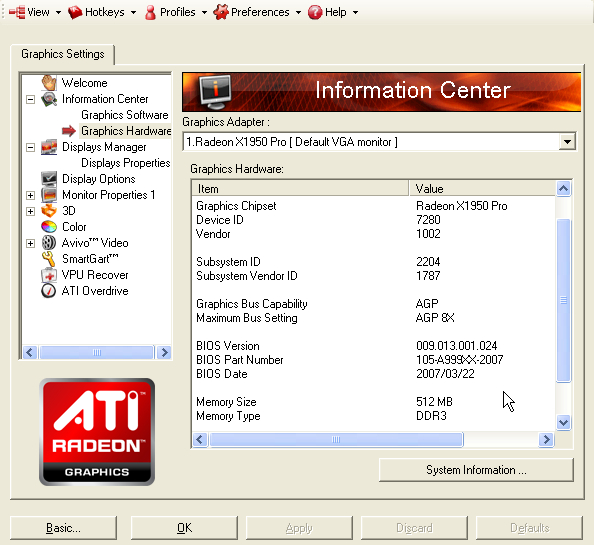
Task: Click the tree panel right scroll arrow
Action: tap(164, 353)
